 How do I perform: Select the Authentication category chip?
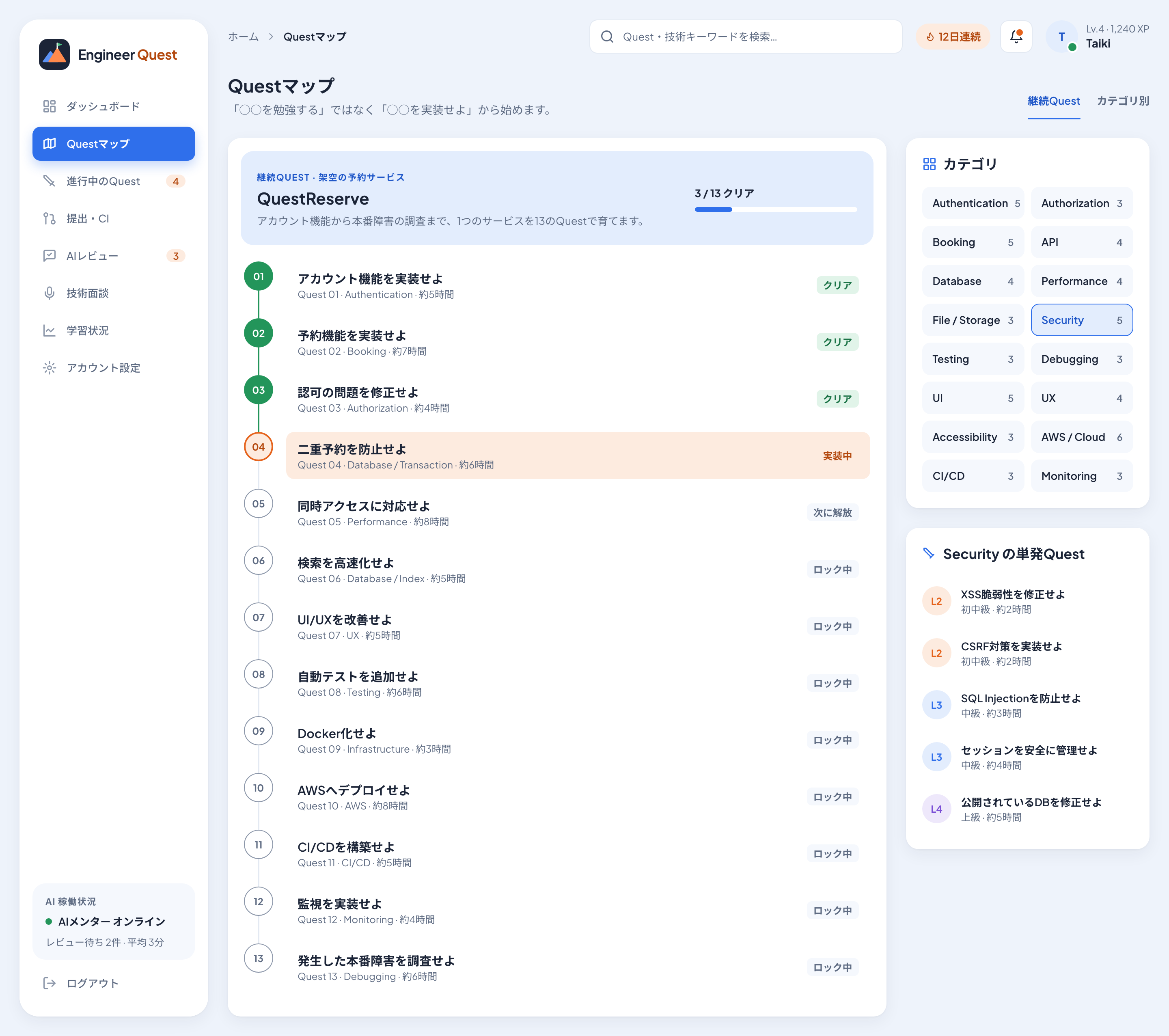(x=973, y=203)
